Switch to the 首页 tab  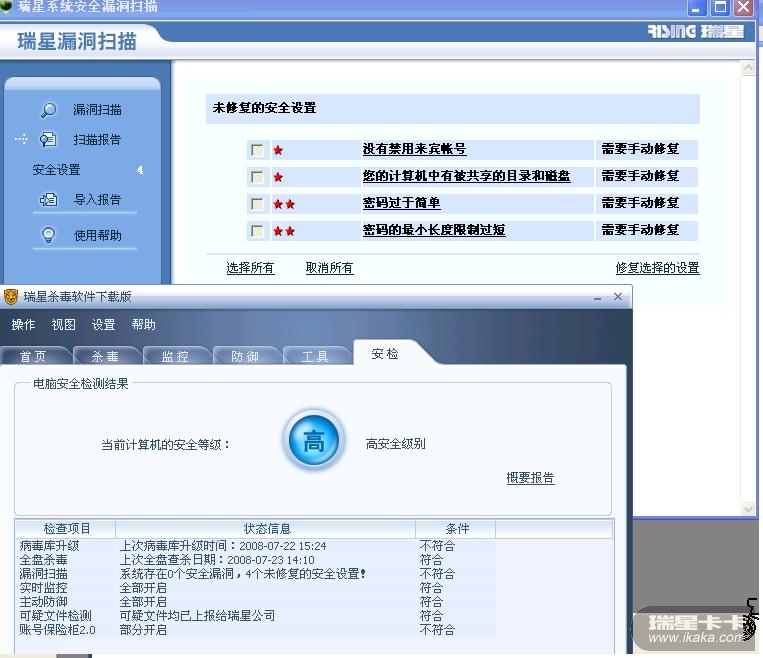click(33, 356)
